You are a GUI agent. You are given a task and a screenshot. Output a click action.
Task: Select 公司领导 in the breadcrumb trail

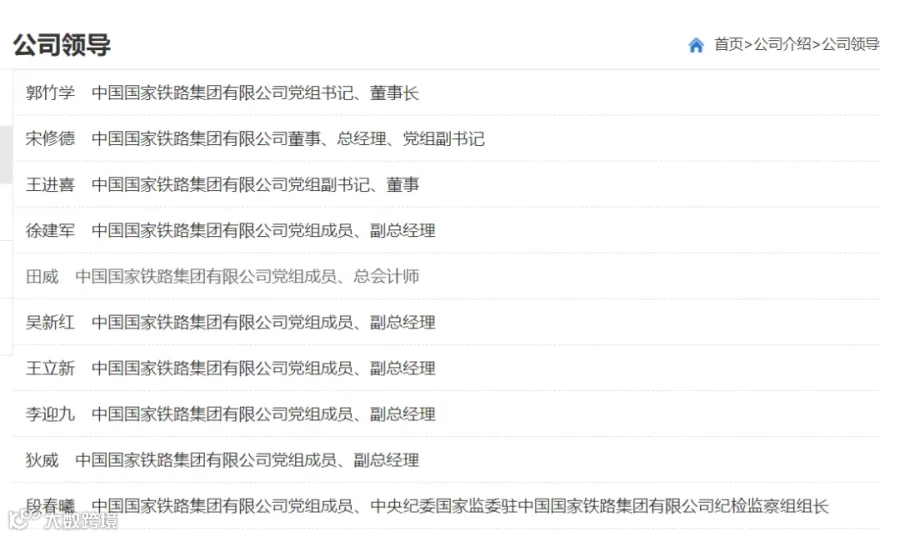(x=851, y=44)
